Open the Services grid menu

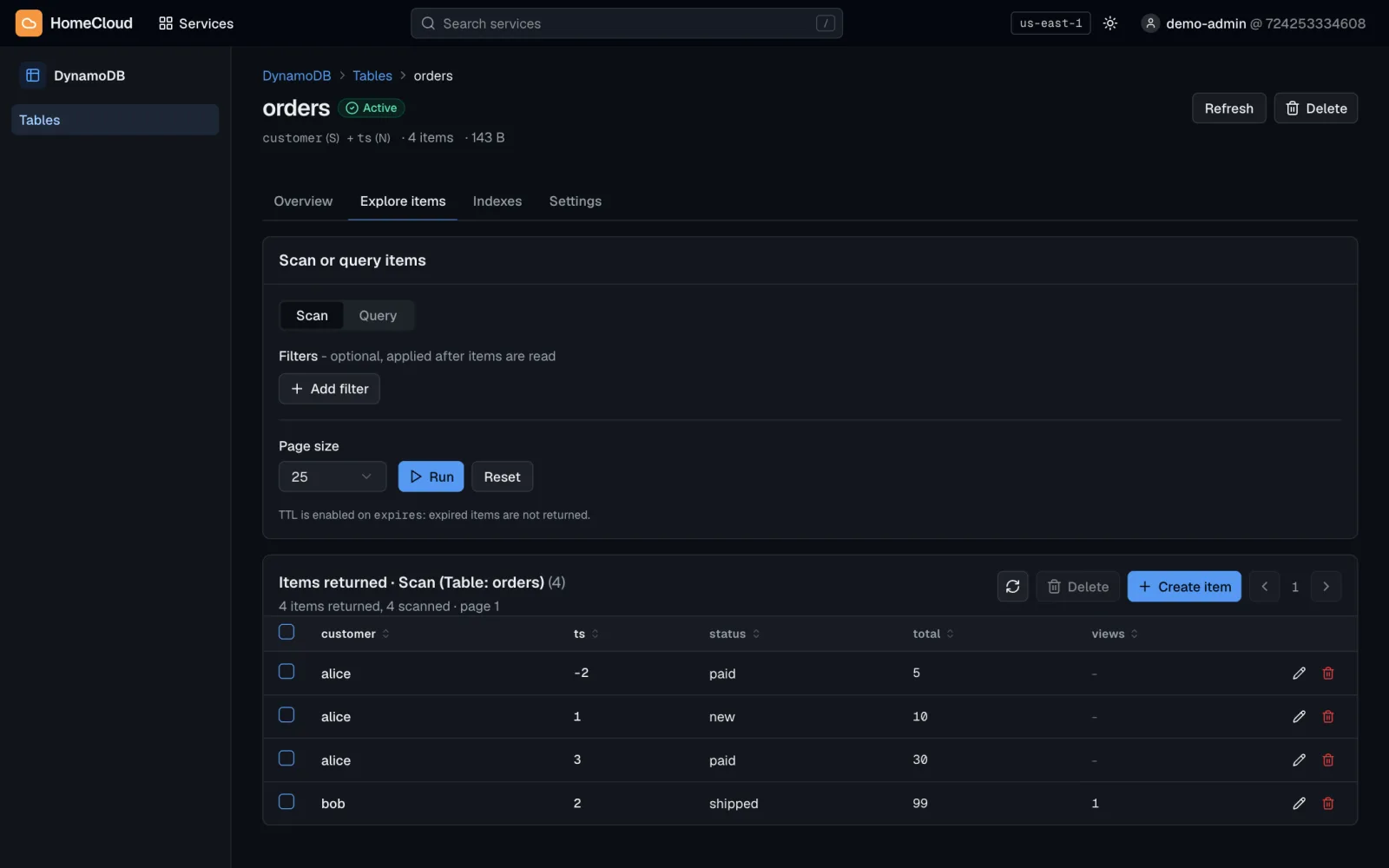pyautogui.click(x=196, y=23)
